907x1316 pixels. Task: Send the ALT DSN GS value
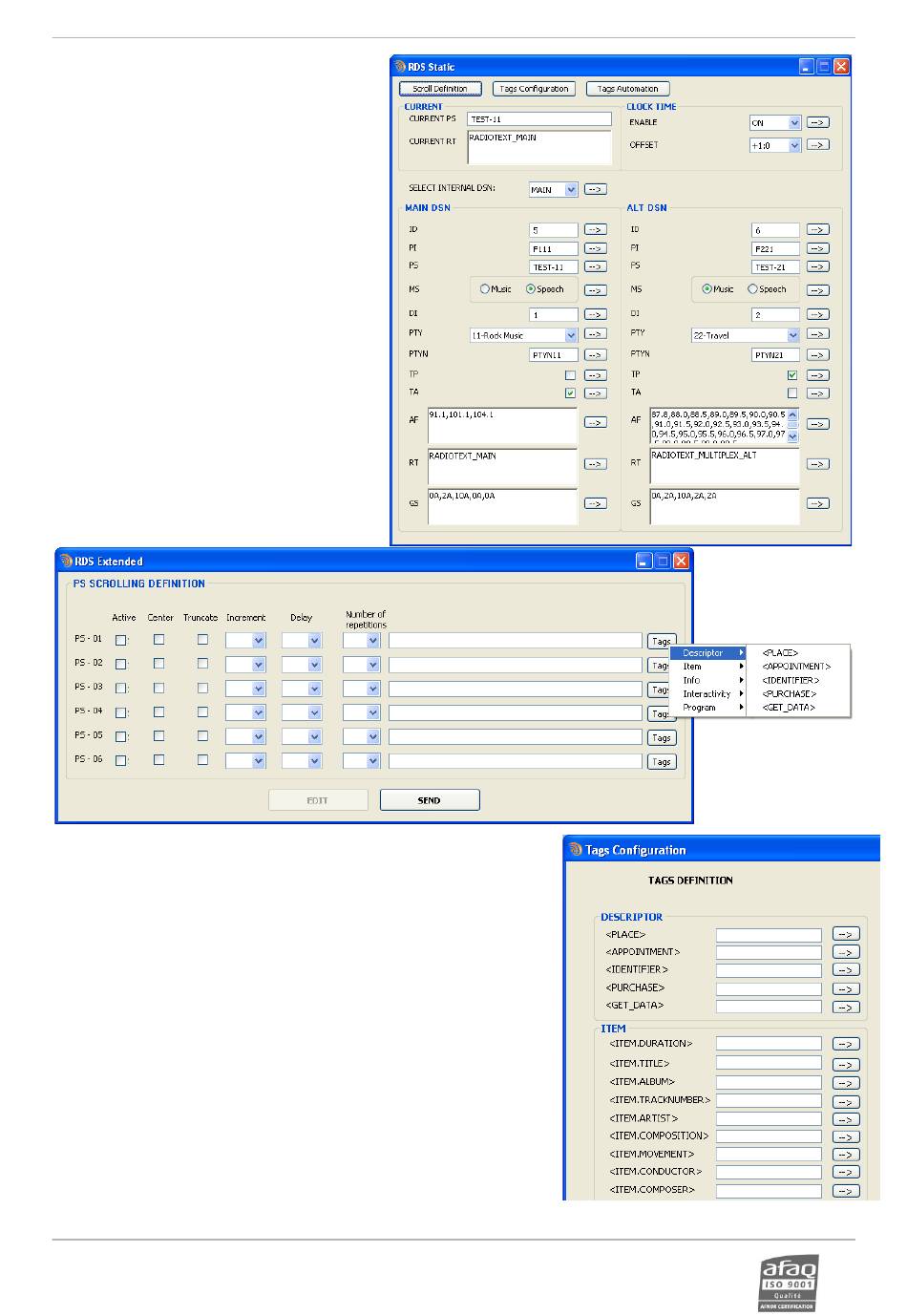817,503
